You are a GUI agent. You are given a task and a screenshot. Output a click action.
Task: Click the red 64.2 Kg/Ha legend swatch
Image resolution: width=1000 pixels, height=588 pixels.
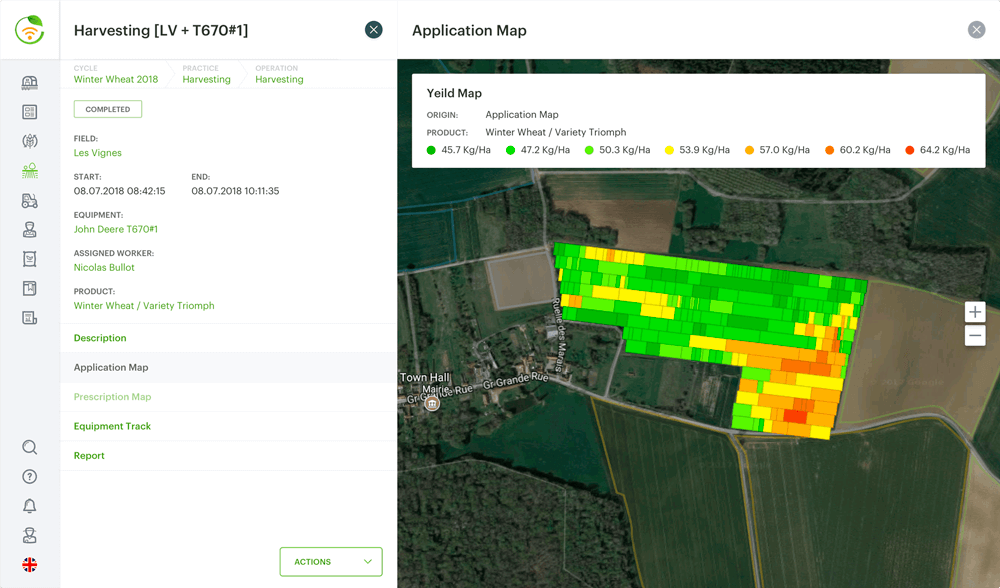click(x=910, y=150)
